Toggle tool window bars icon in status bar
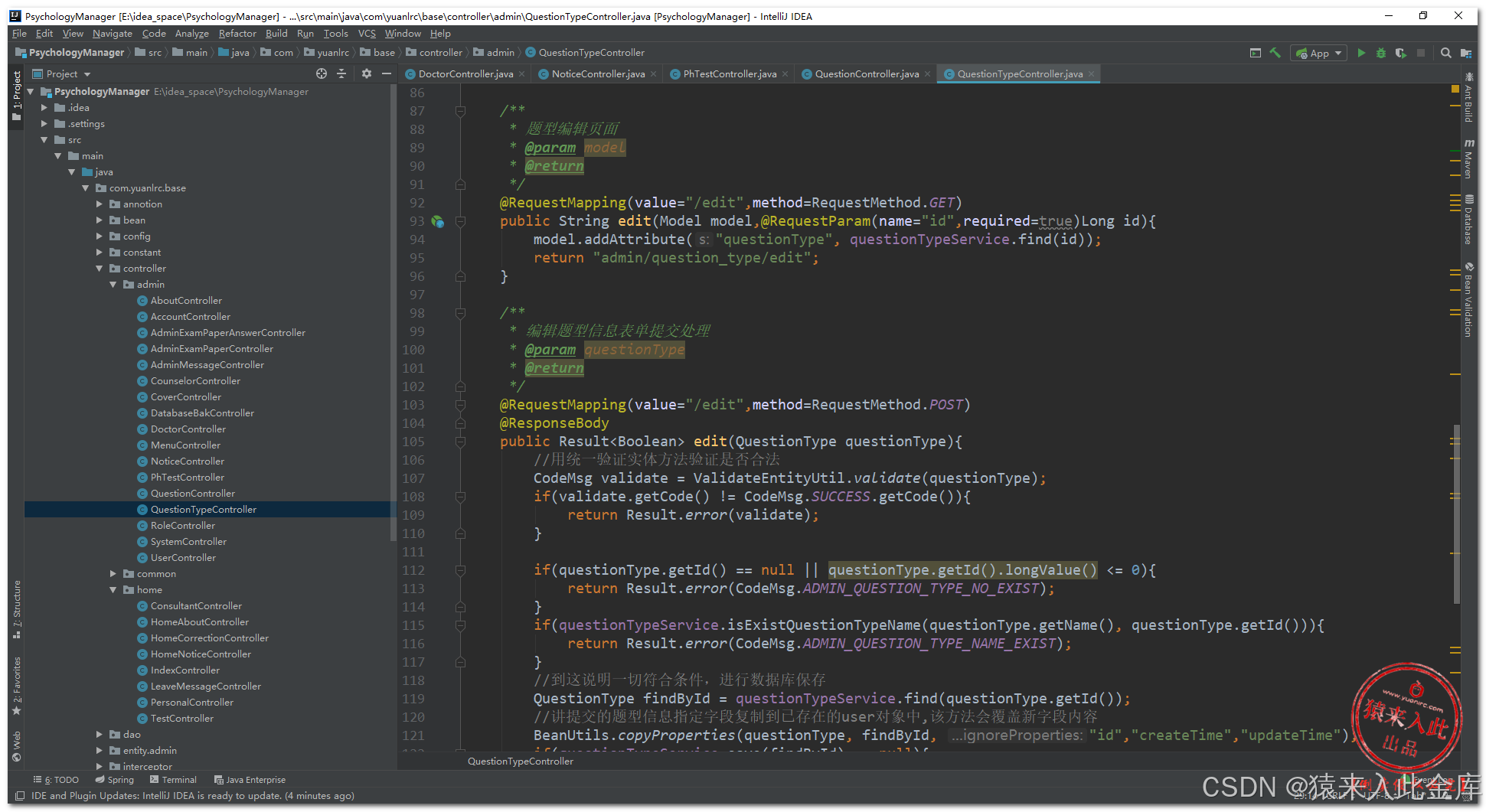The height and width of the screenshot is (812, 1486). [20, 796]
